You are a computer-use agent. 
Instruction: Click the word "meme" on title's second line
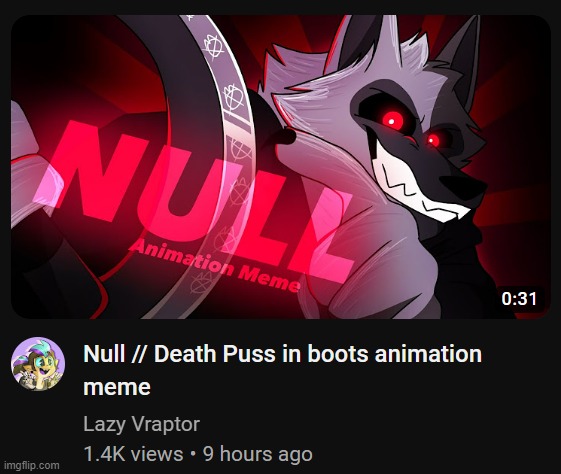pos(117,387)
